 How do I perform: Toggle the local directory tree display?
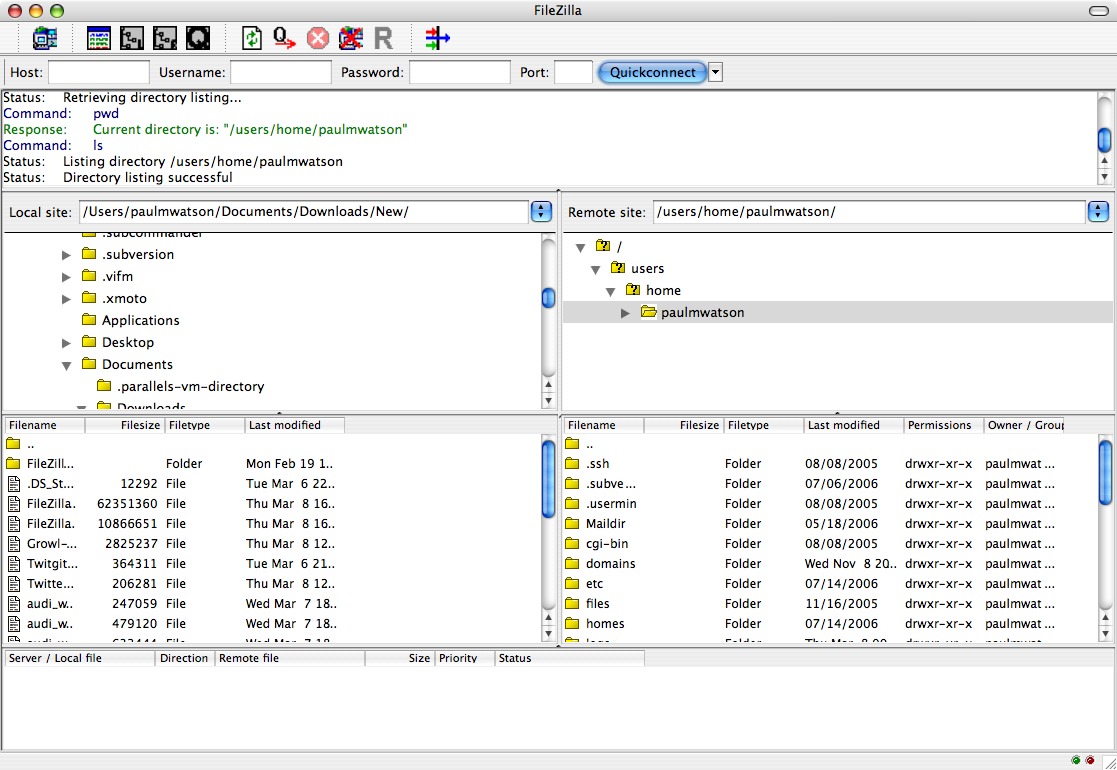click(x=132, y=38)
